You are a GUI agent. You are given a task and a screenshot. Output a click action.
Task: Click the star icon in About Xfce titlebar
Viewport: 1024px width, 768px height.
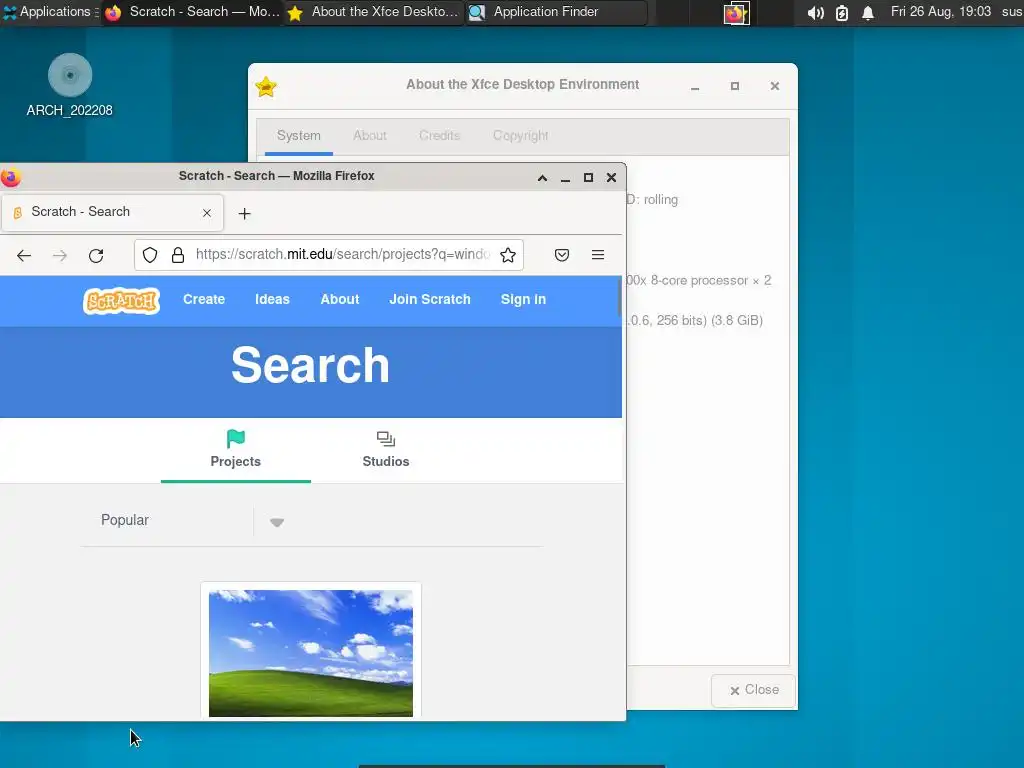(266, 86)
